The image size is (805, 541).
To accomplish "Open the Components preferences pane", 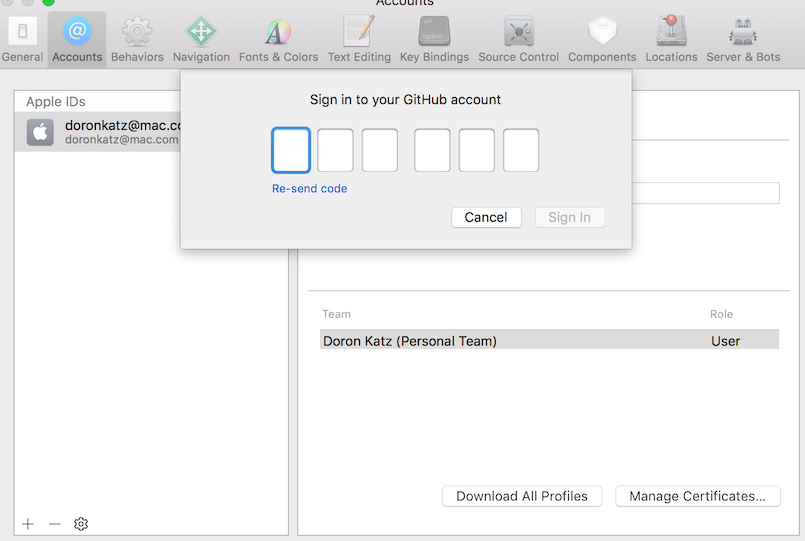I will coord(602,40).
